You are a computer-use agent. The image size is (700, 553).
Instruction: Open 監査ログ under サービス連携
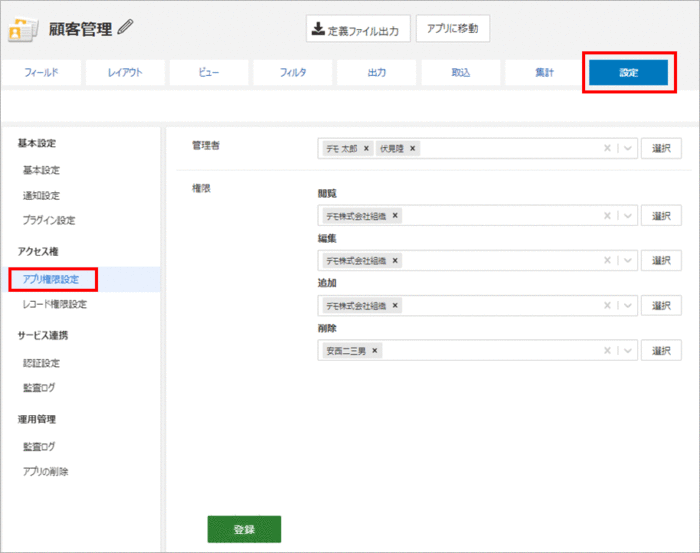point(39,387)
